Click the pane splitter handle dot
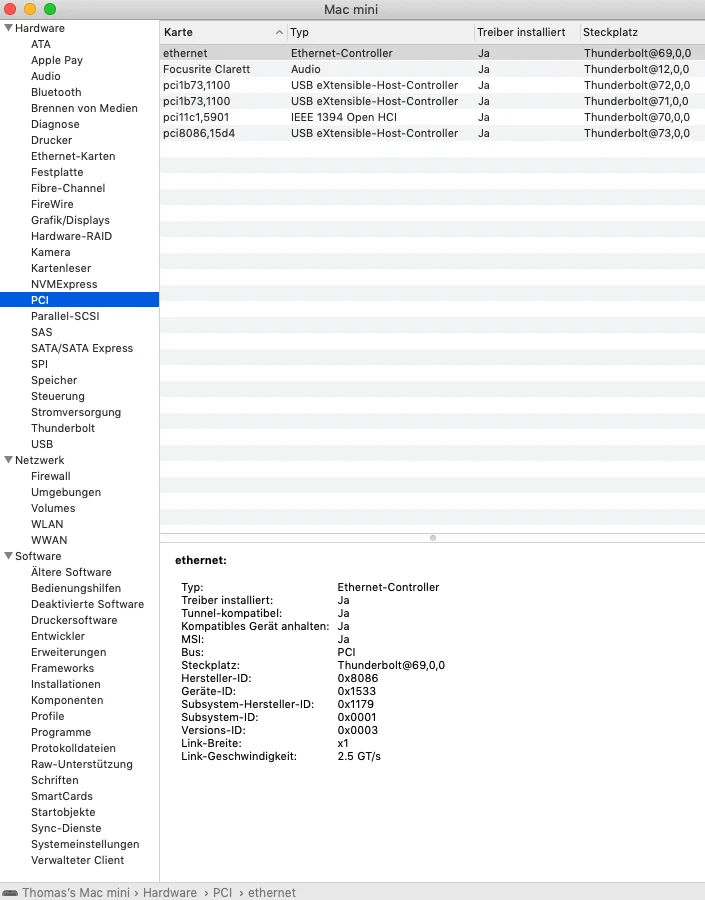 [x=433, y=538]
